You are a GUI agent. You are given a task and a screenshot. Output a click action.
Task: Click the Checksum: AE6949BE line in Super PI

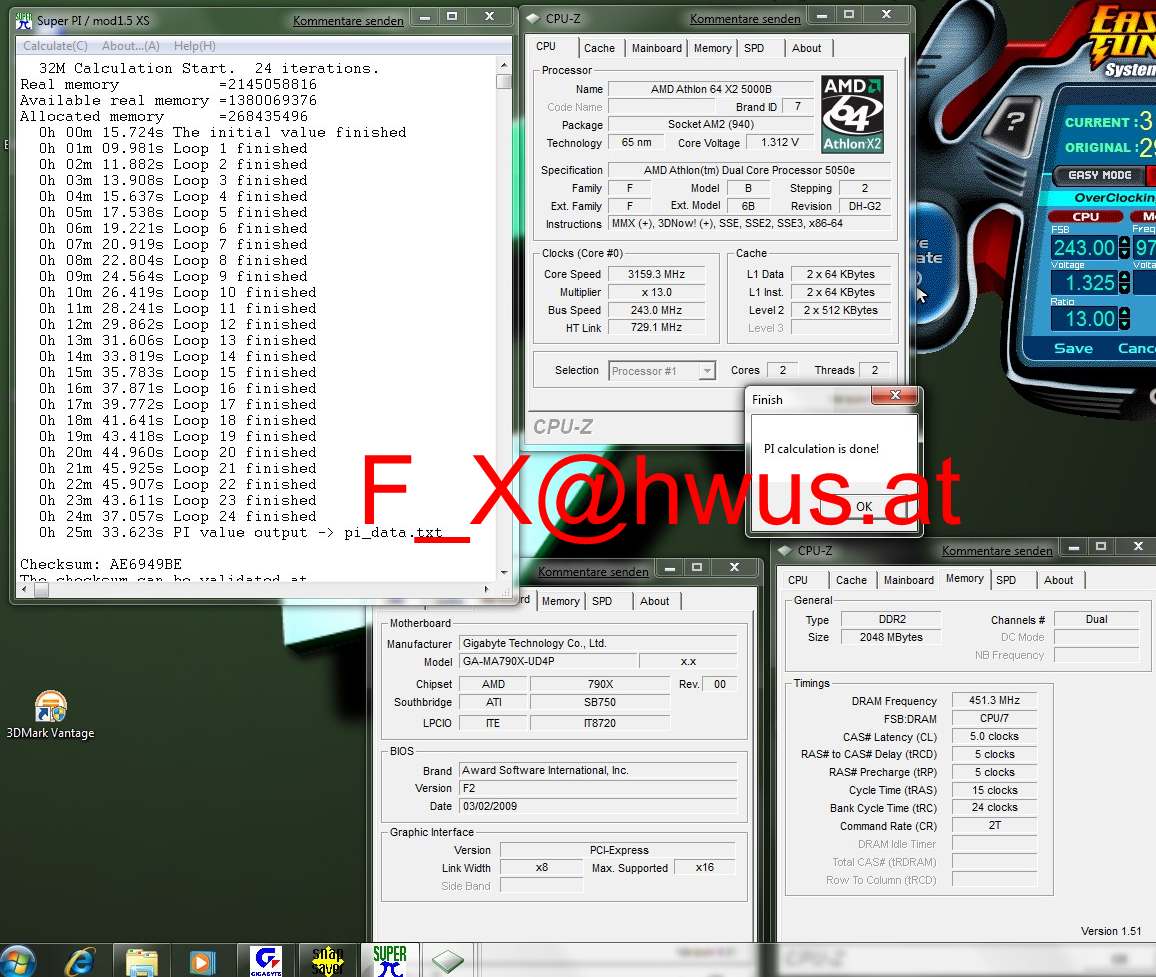(x=101, y=564)
